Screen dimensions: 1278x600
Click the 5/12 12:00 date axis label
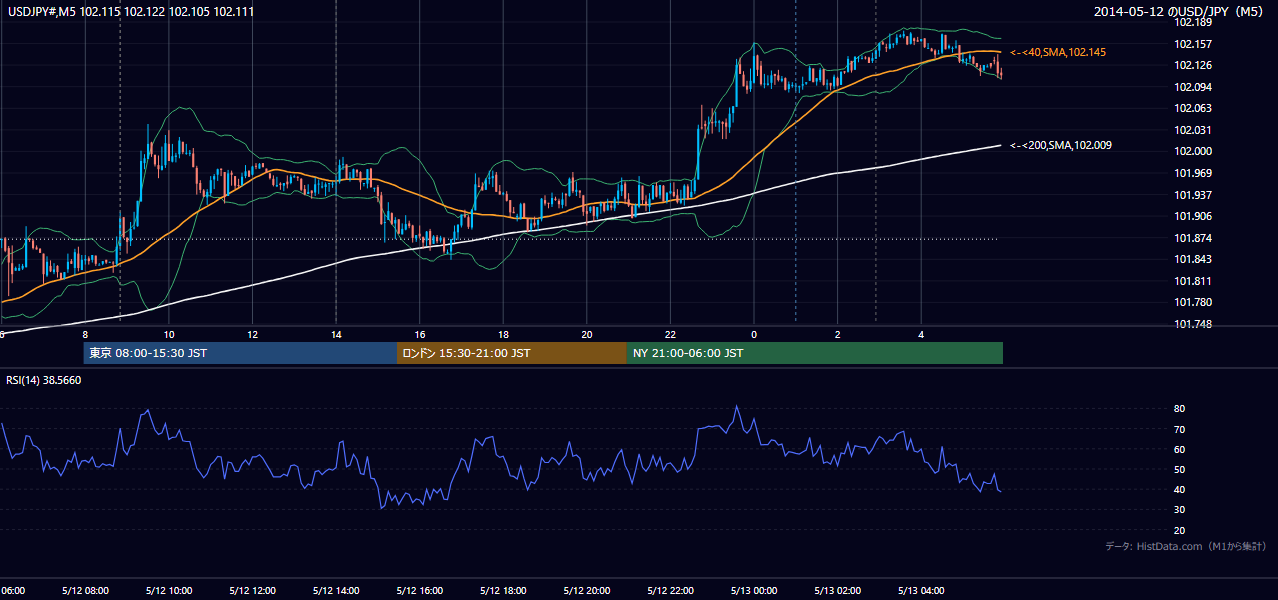point(253,591)
